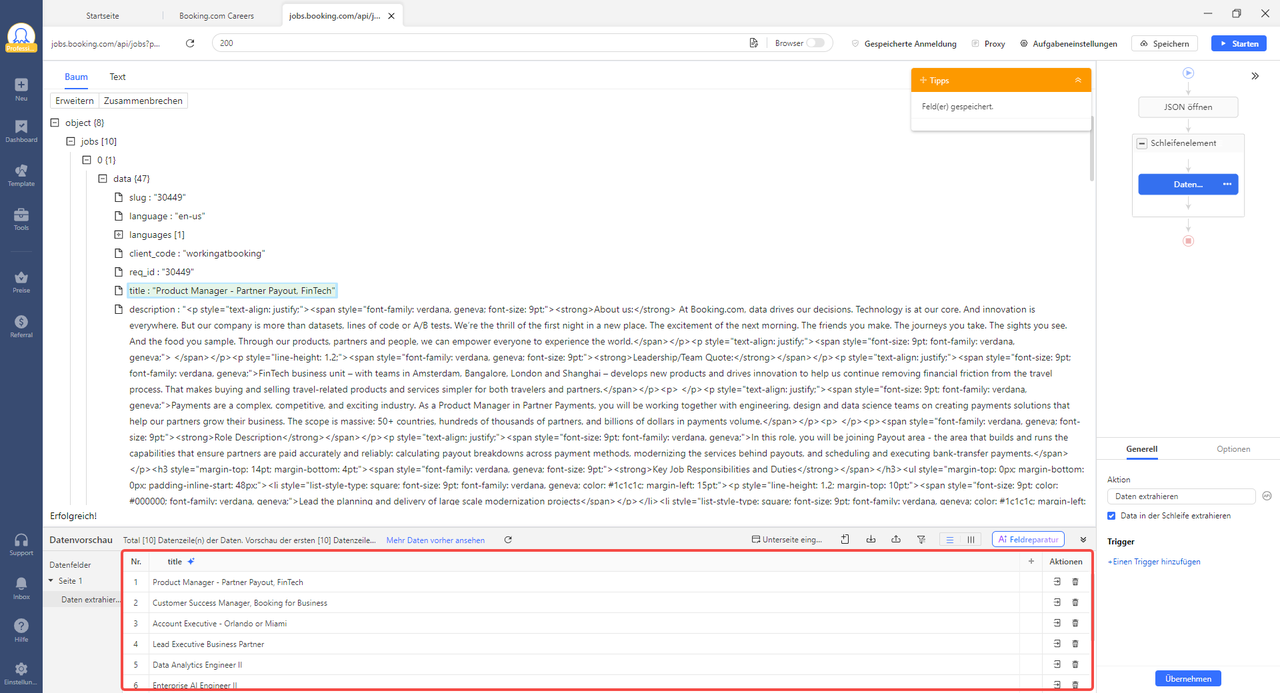The image size is (1280, 693).
Task: Open Einstellungen gear icon in sidebar
Action: point(21,673)
